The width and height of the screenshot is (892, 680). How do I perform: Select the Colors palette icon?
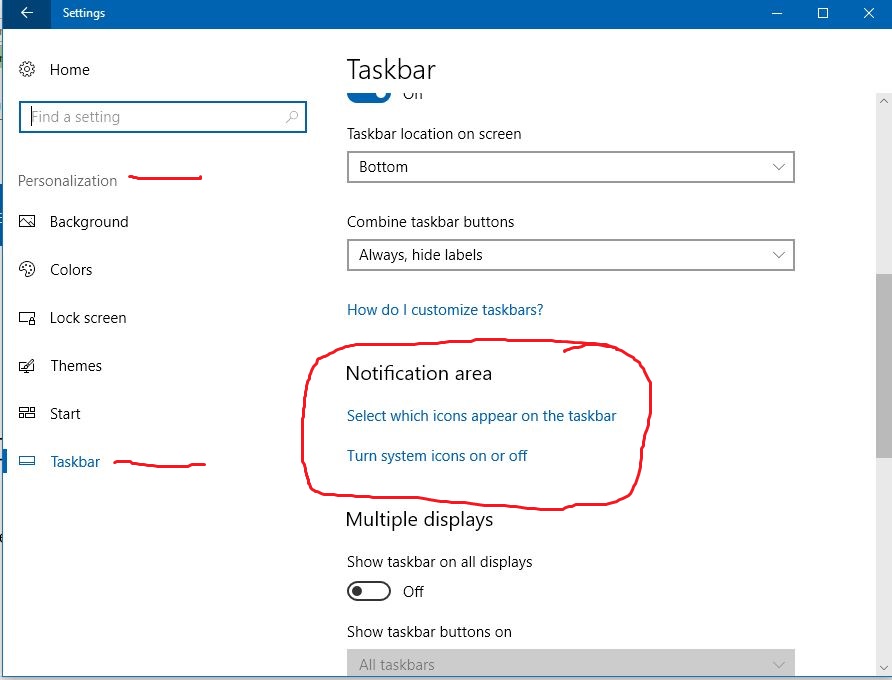click(x=27, y=269)
